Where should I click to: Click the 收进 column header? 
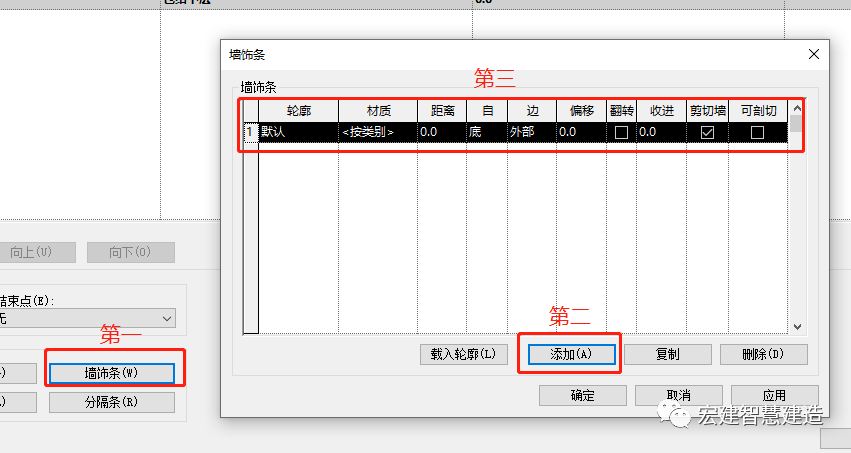[x=661, y=111]
